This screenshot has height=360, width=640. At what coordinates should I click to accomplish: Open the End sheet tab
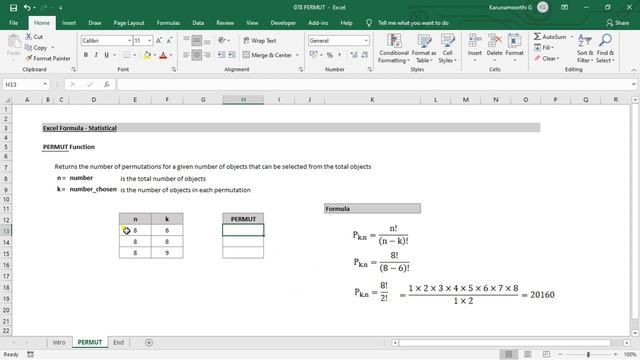pos(118,342)
